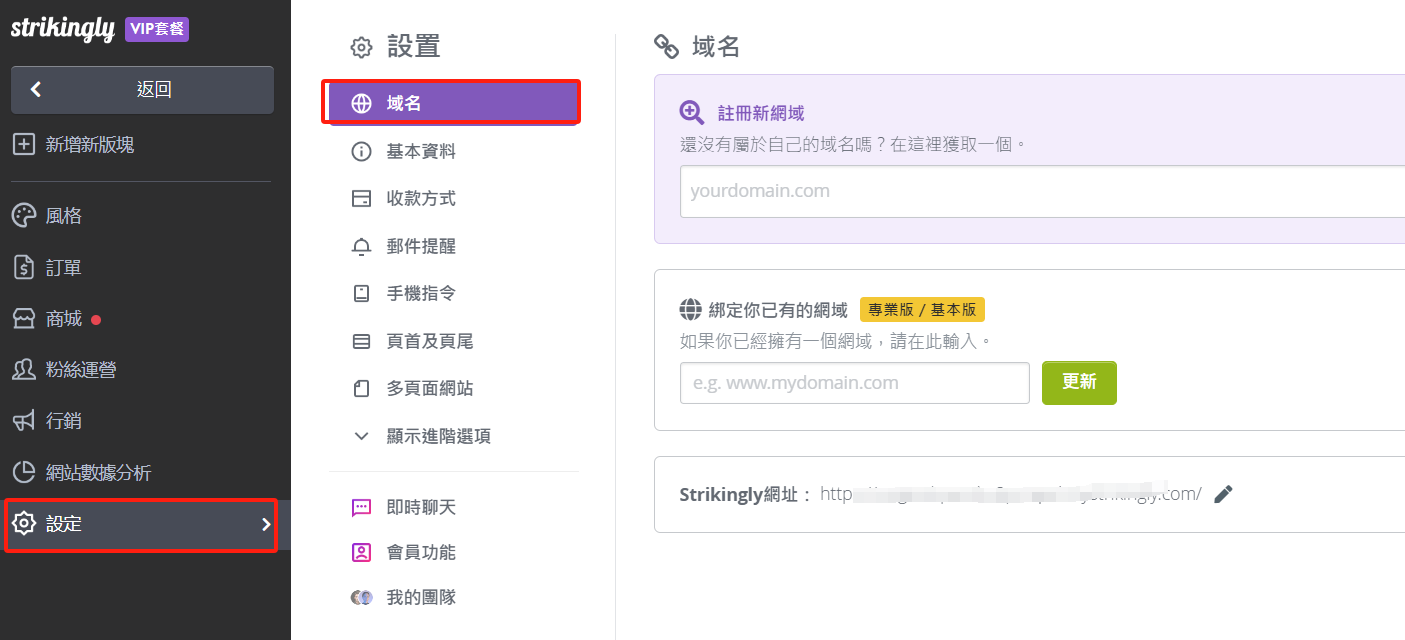Screen dimensions: 1405x640
Task: Click the Strikingly logo
Action: [63, 29]
